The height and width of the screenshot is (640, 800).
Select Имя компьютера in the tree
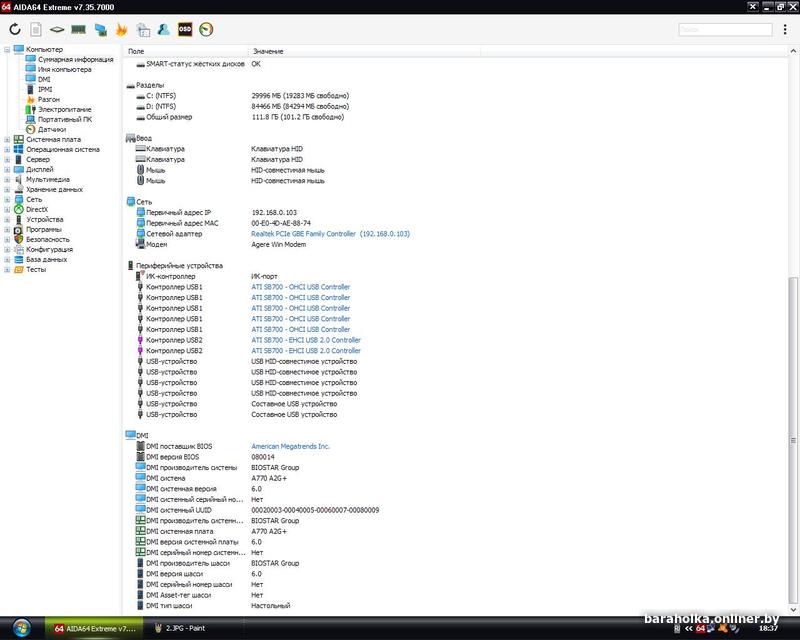pos(64,69)
